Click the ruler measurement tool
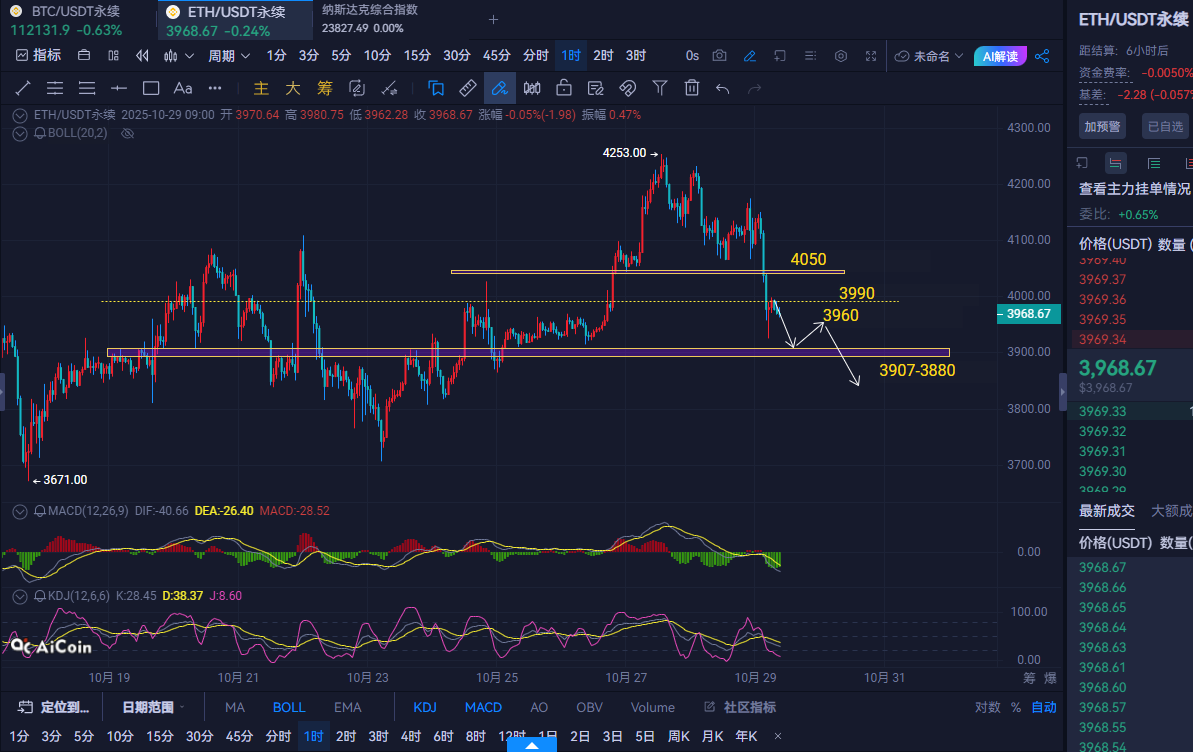 coord(467,88)
